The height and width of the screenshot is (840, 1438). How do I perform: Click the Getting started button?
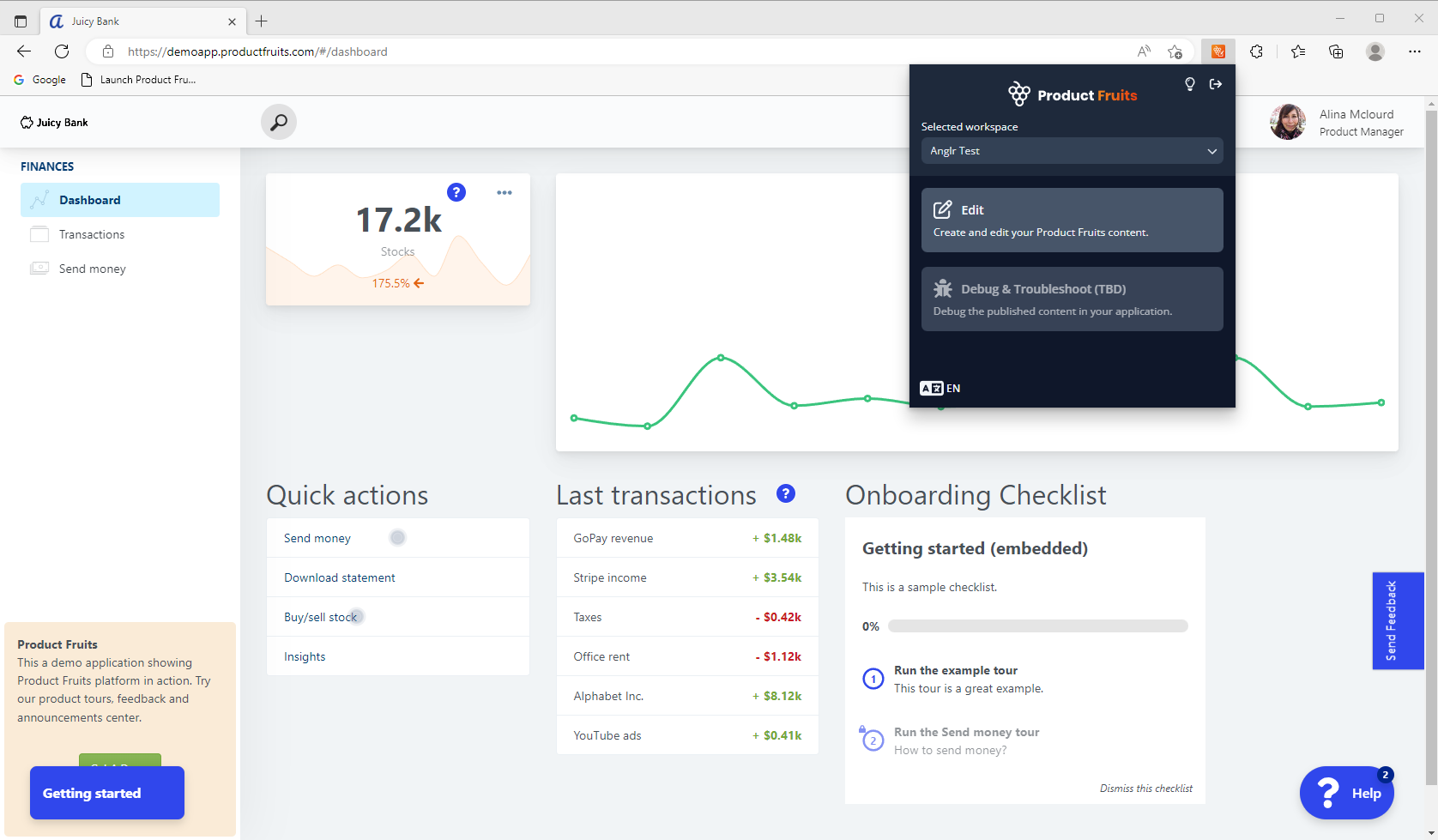point(107,793)
